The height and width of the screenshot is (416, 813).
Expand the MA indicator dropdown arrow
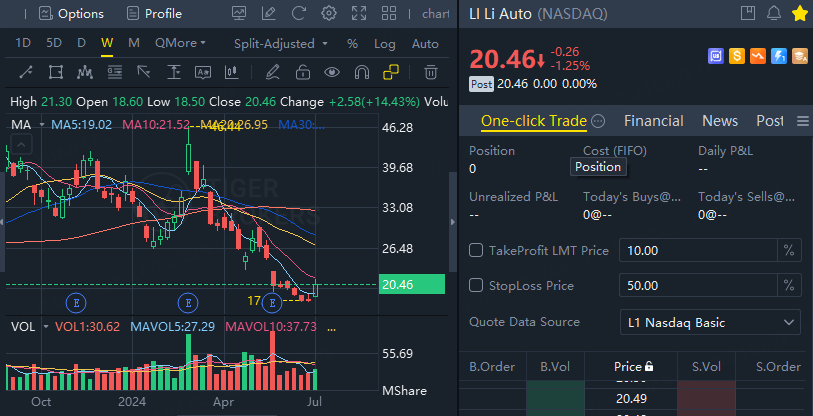coord(41,125)
